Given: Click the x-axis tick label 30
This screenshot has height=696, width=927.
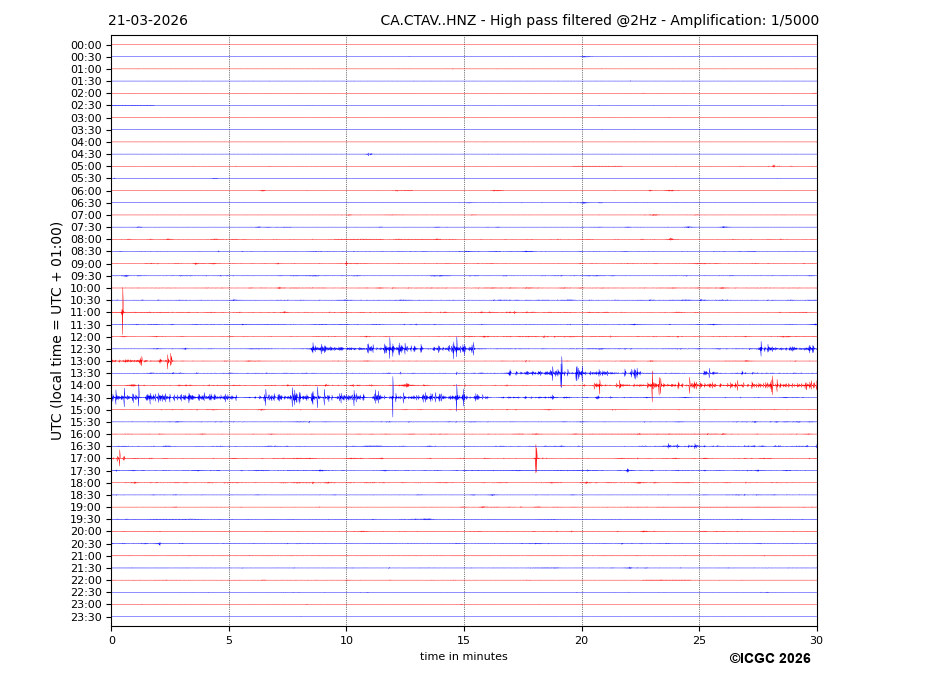Looking at the screenshot, I should 816,640.
